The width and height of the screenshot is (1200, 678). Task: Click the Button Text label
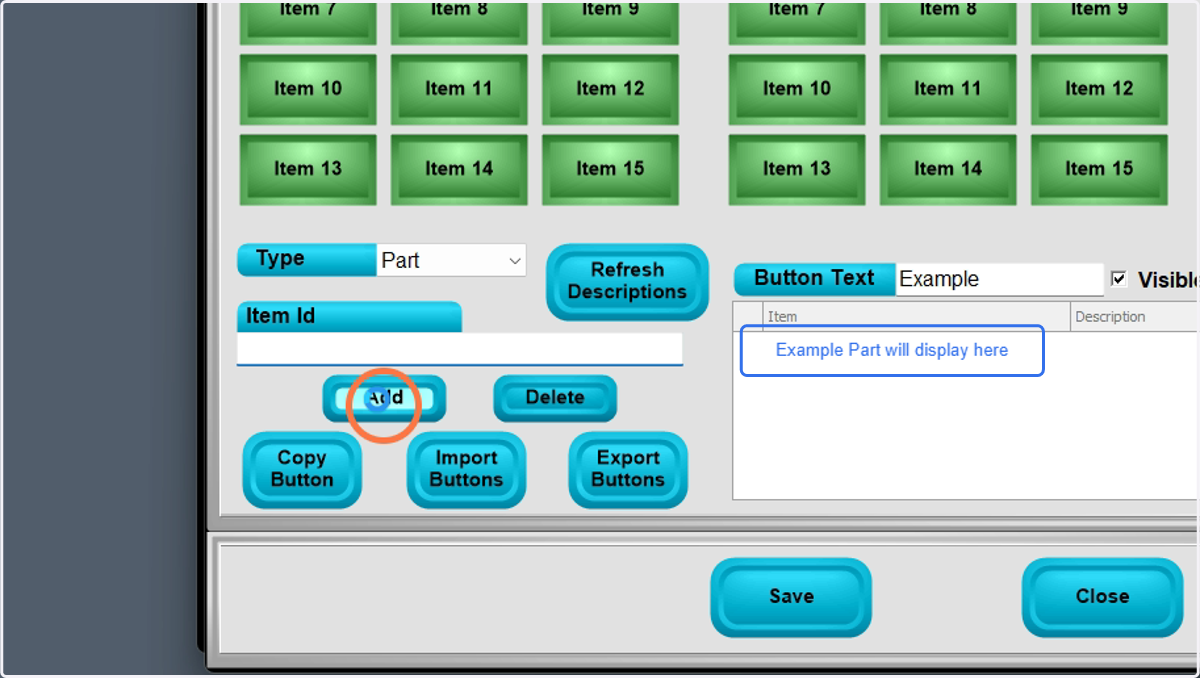point(814,279)
